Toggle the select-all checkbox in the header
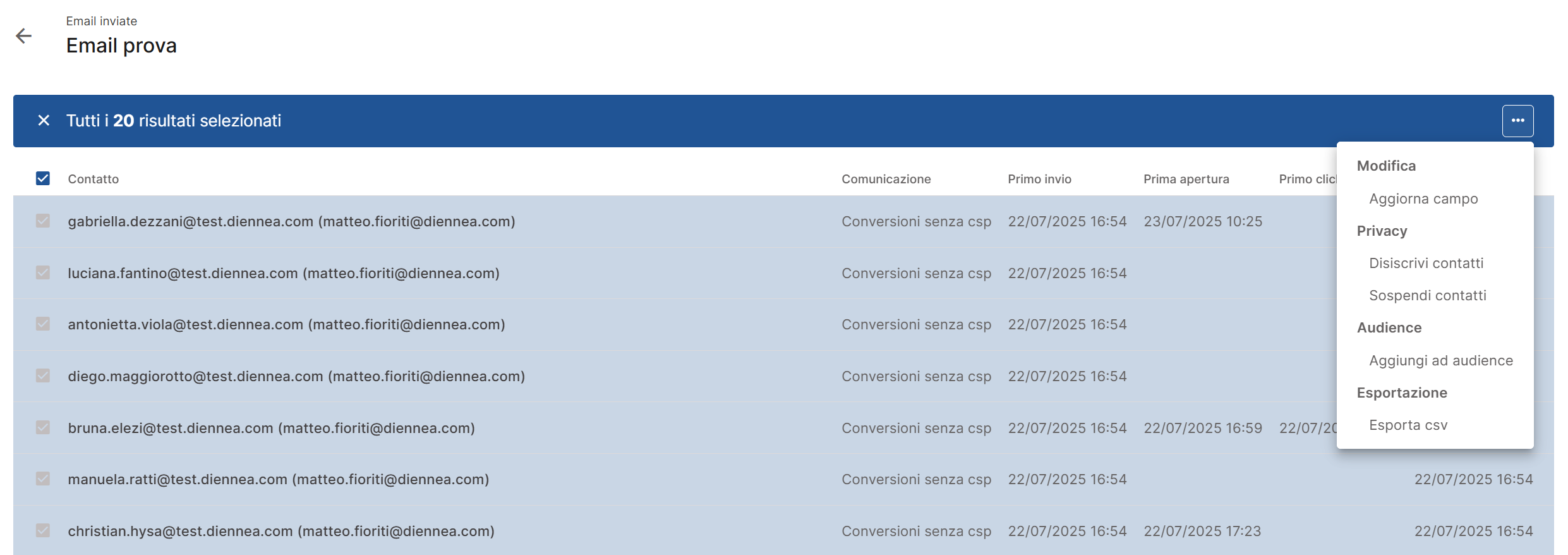1568x555 pixels. coord(43,178)
